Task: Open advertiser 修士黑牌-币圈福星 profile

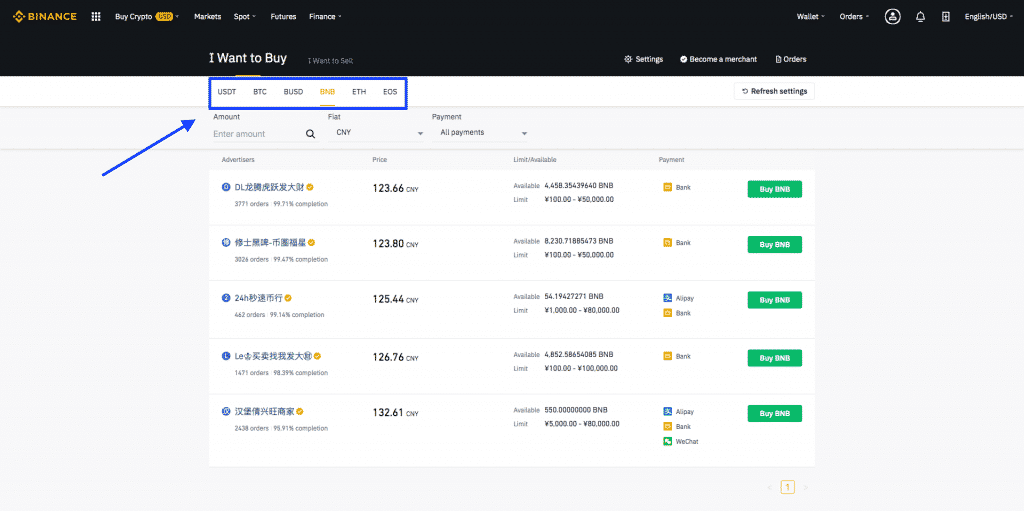Action: click(270, 242)
